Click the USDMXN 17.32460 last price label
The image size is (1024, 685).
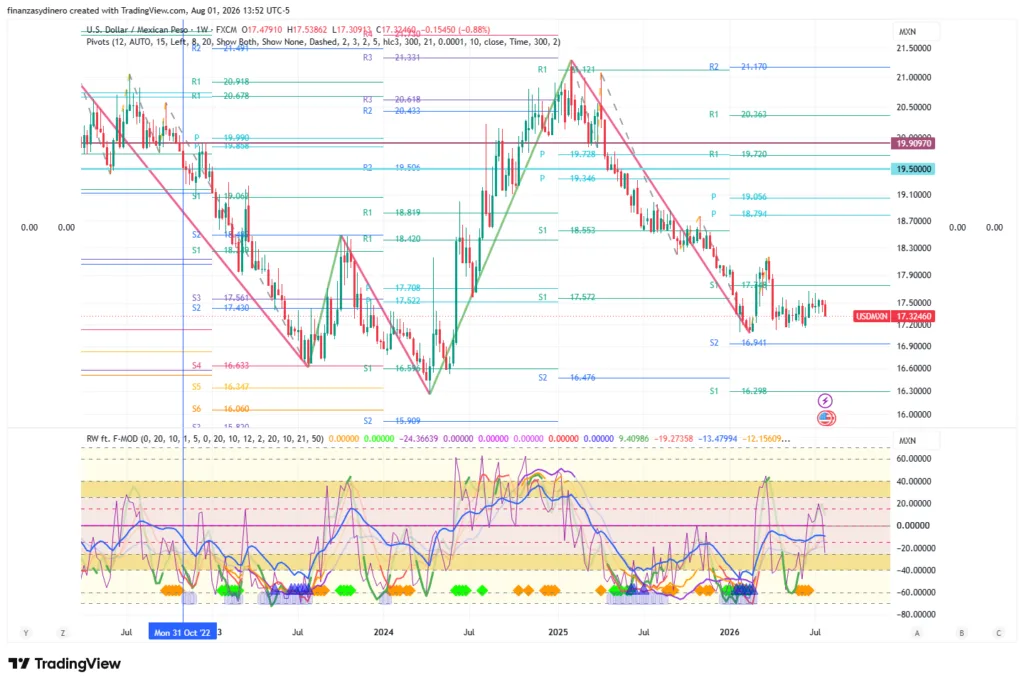[894, 316]
